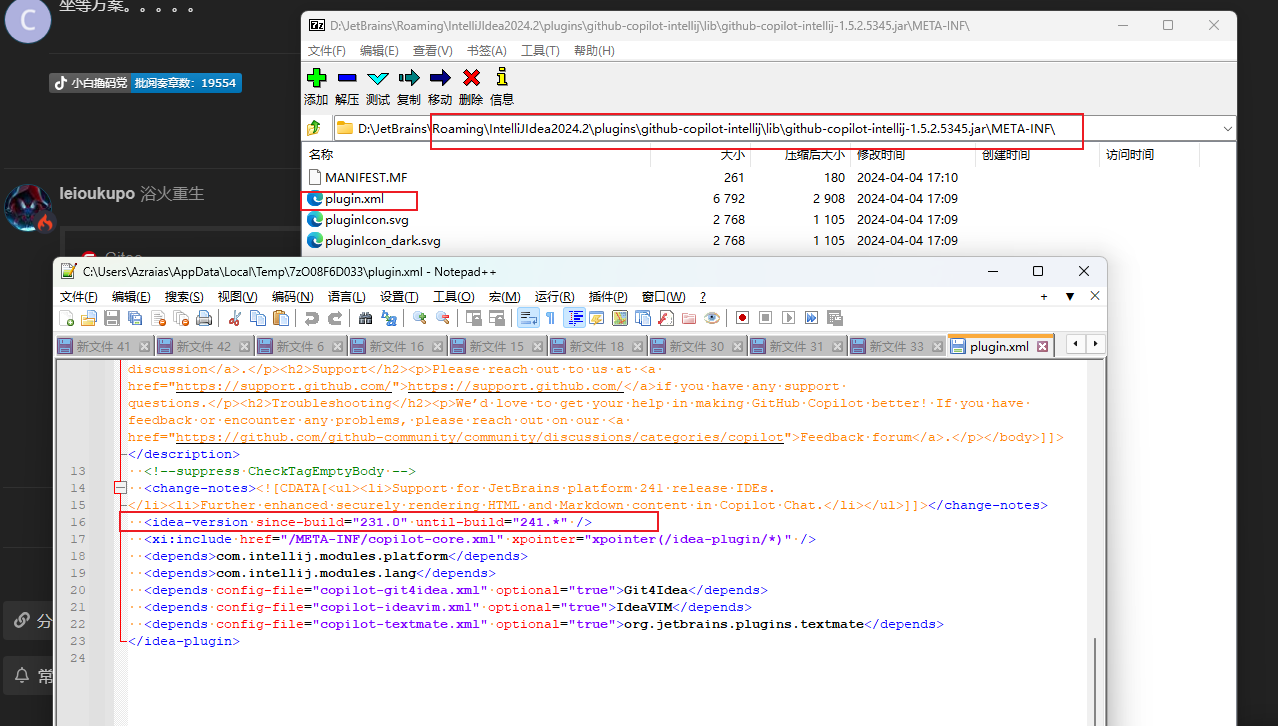
Task: Open Notepad++ tab list down arrow
Action: (x=1070, y=296)
